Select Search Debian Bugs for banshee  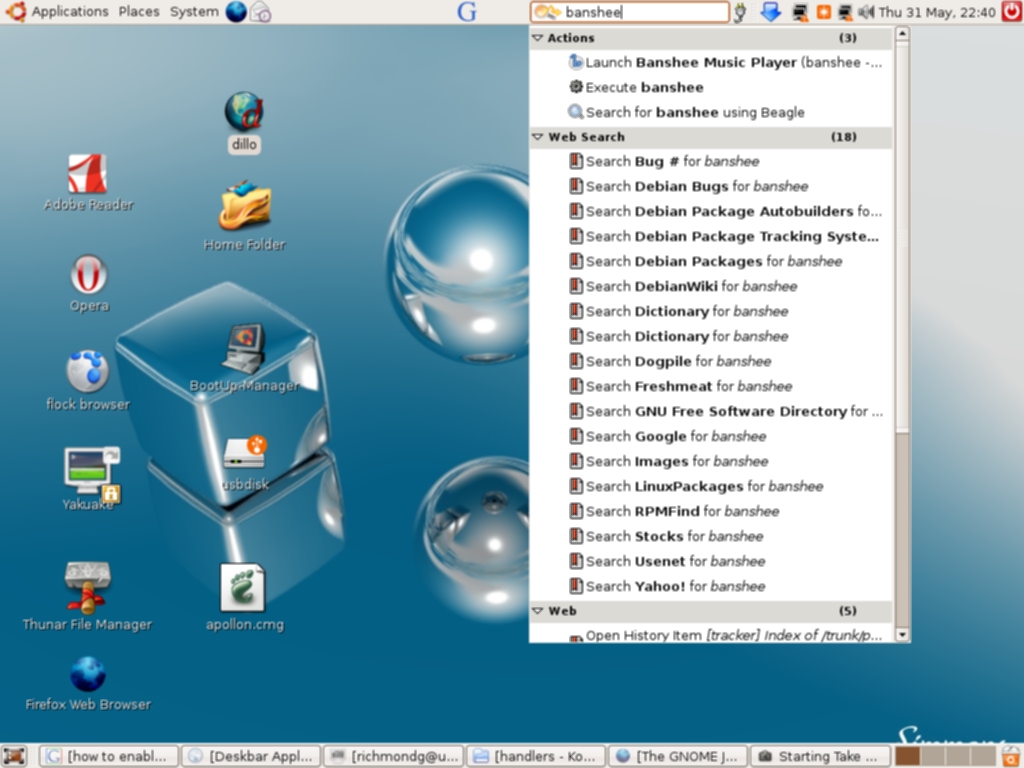tap(711, 186)
